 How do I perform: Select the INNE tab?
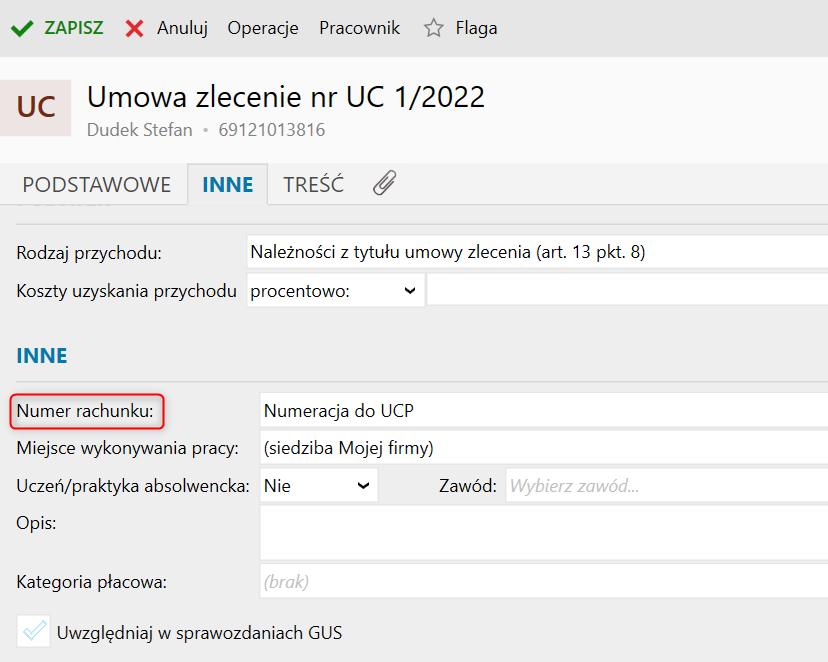[228, 185]
